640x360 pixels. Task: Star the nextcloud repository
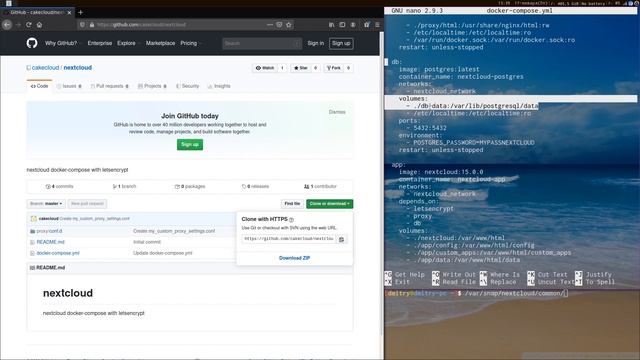tap(301, 68)
